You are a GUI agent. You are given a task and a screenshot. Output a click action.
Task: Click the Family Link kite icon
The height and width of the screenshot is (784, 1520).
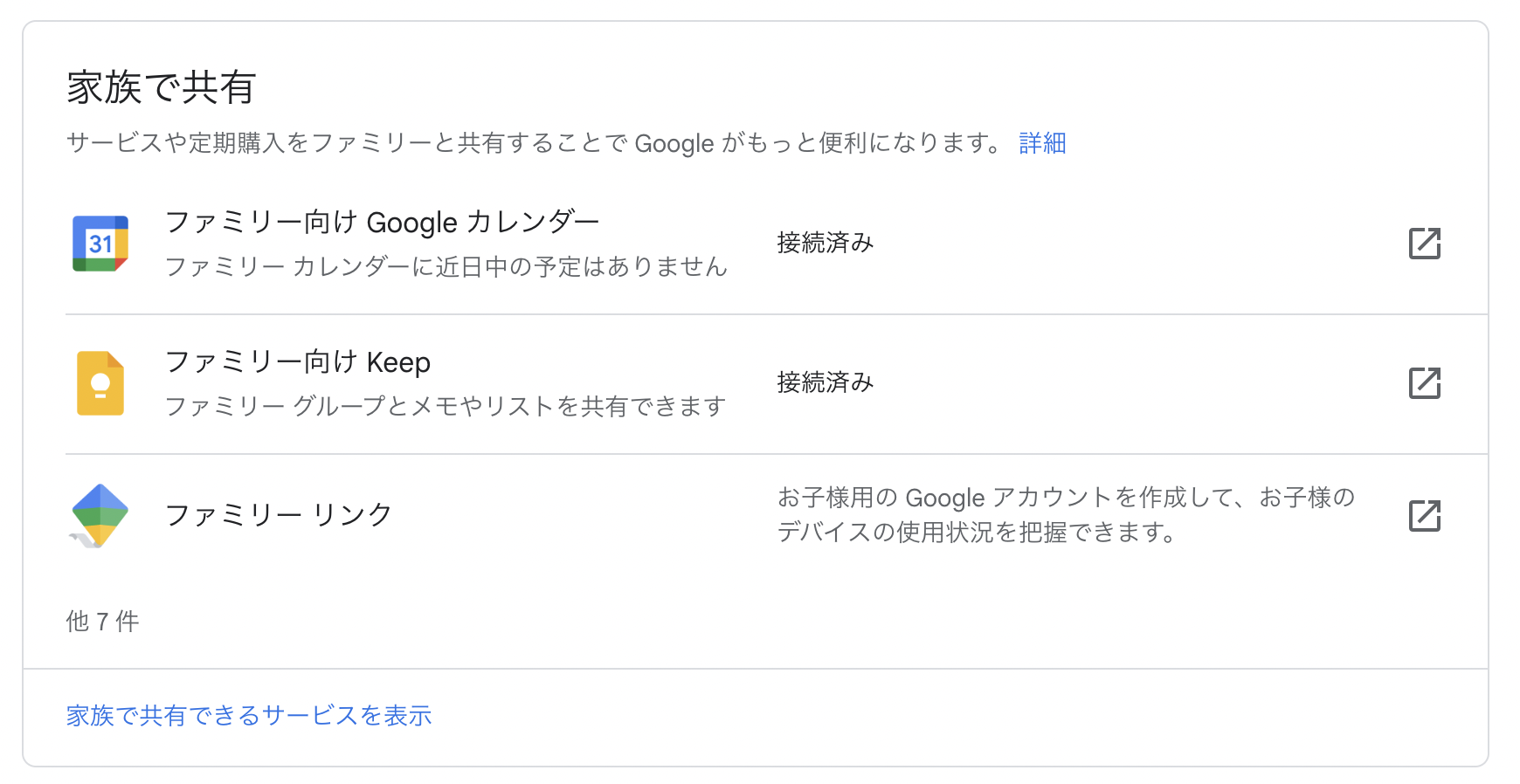[99, 516]
